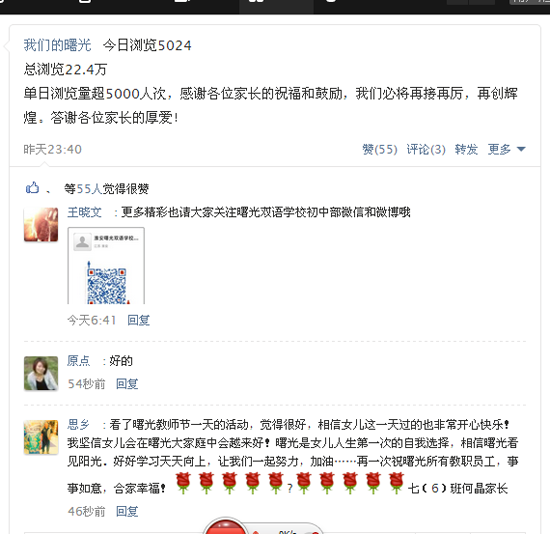Open 原点 username link
Screen dimensions: 550x534
coord(79,361)
